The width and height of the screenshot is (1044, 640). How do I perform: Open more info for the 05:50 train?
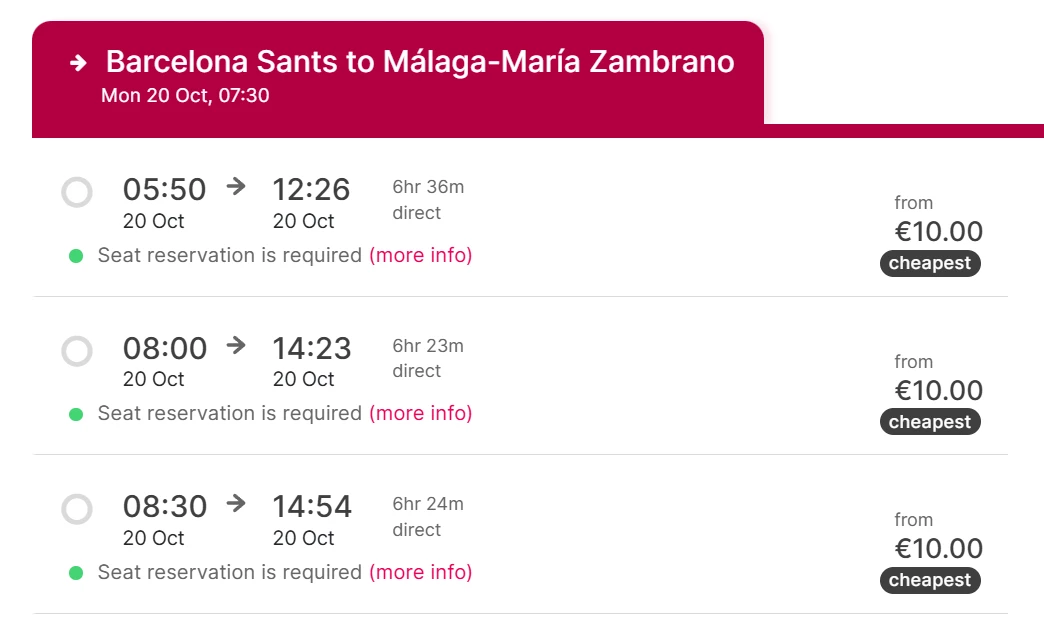point(420,256)
